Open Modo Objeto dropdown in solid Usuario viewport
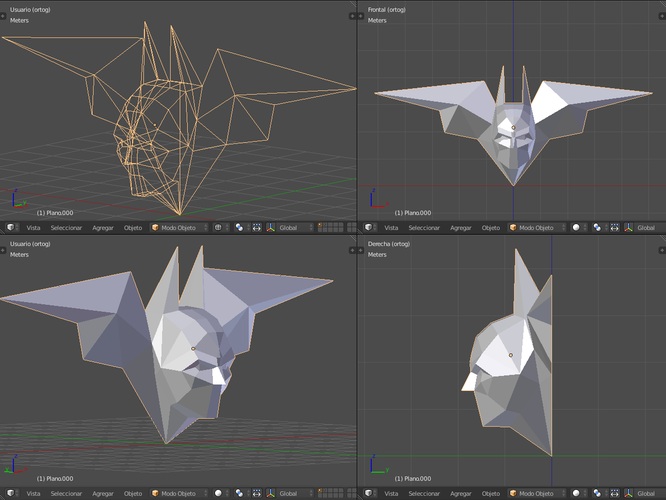This screenshot has height=500, width=666. [179, 493]
